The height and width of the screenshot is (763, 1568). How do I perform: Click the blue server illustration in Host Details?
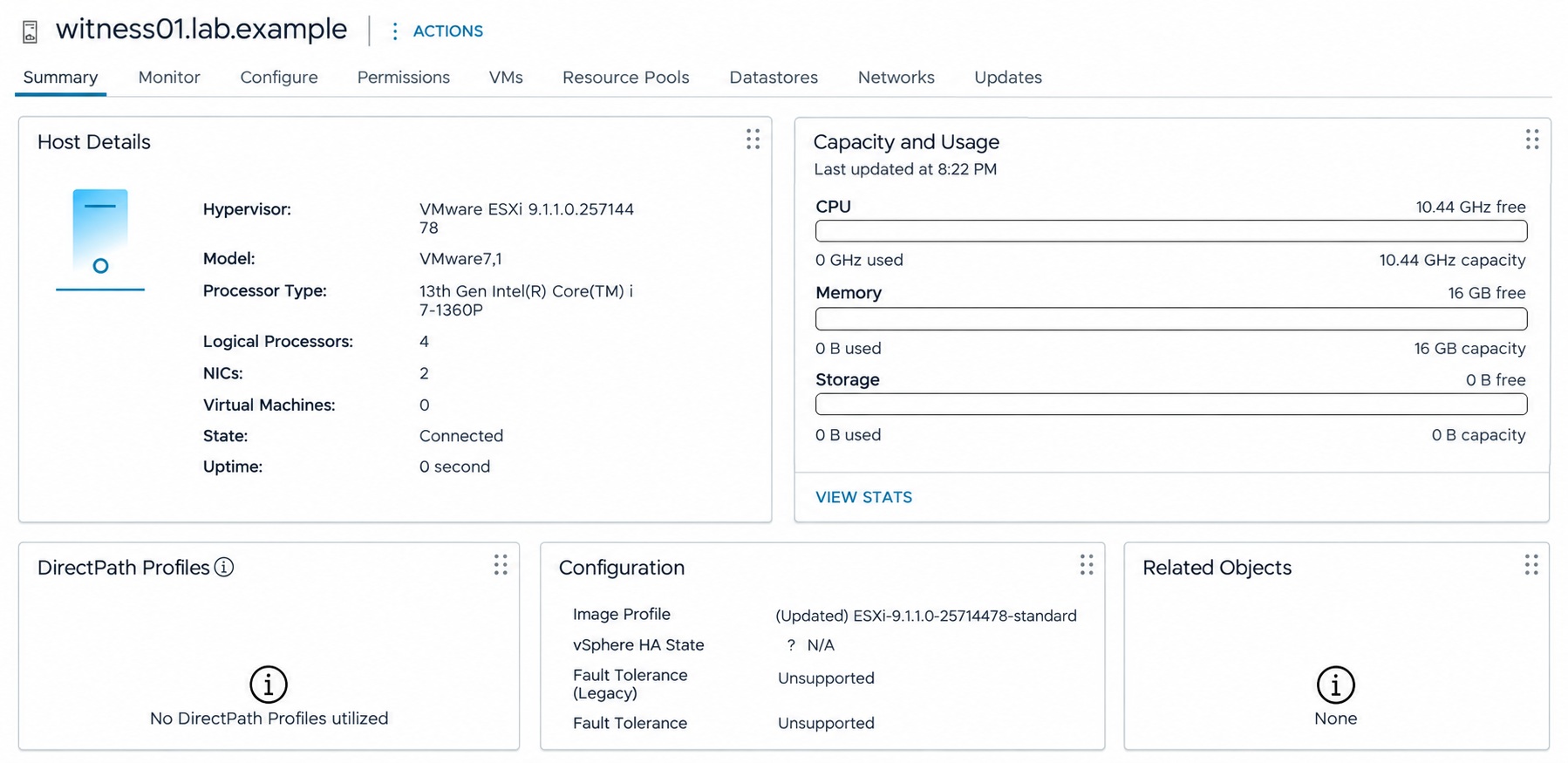coord(100,240)
